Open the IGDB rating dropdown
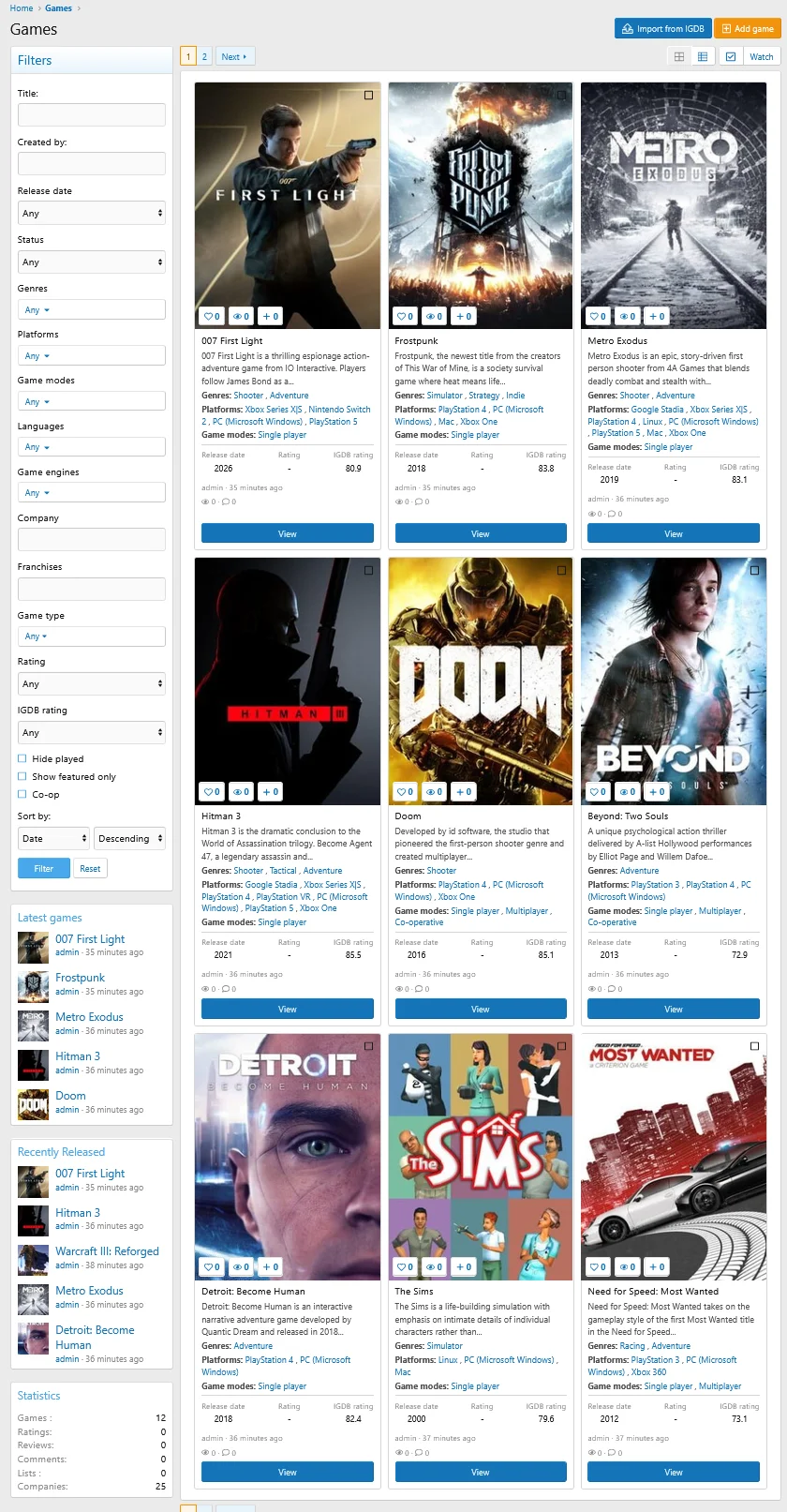The width and height of the screenshot is (787, 1512). click(92, 732)
